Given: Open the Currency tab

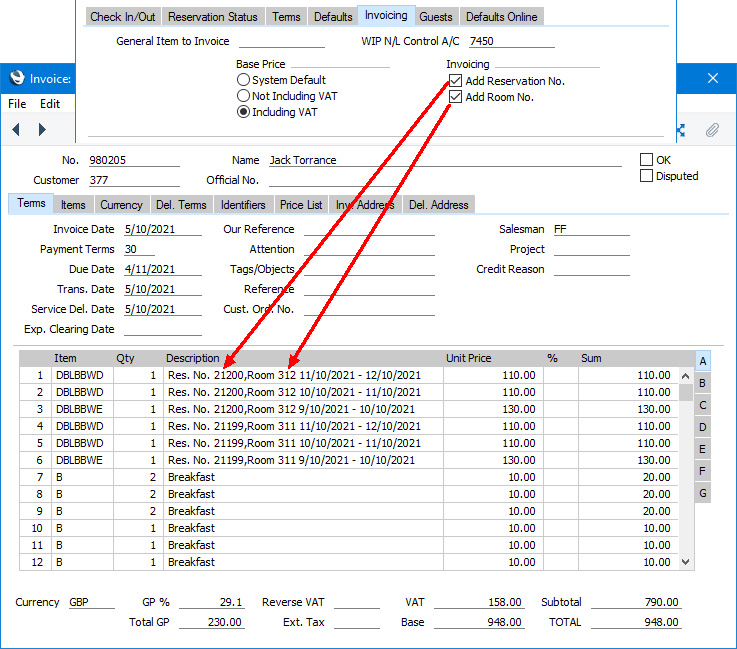Looking at the screenshot, I should click(x=121, y=205).
